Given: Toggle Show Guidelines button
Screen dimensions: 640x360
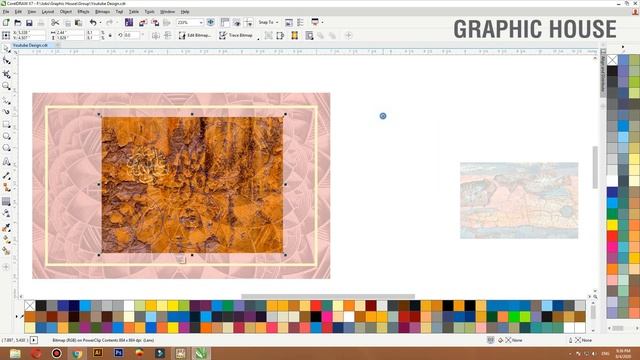Looking at the screenshot, I should [249, 22].
